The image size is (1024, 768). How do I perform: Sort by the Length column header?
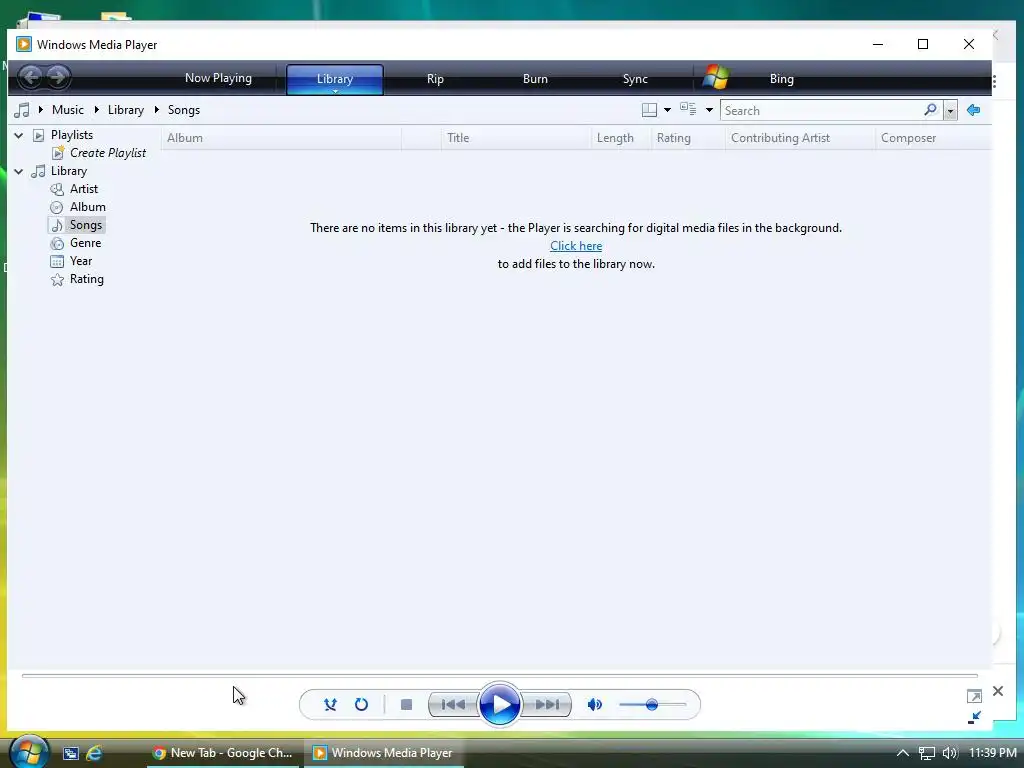click(621, 138)
